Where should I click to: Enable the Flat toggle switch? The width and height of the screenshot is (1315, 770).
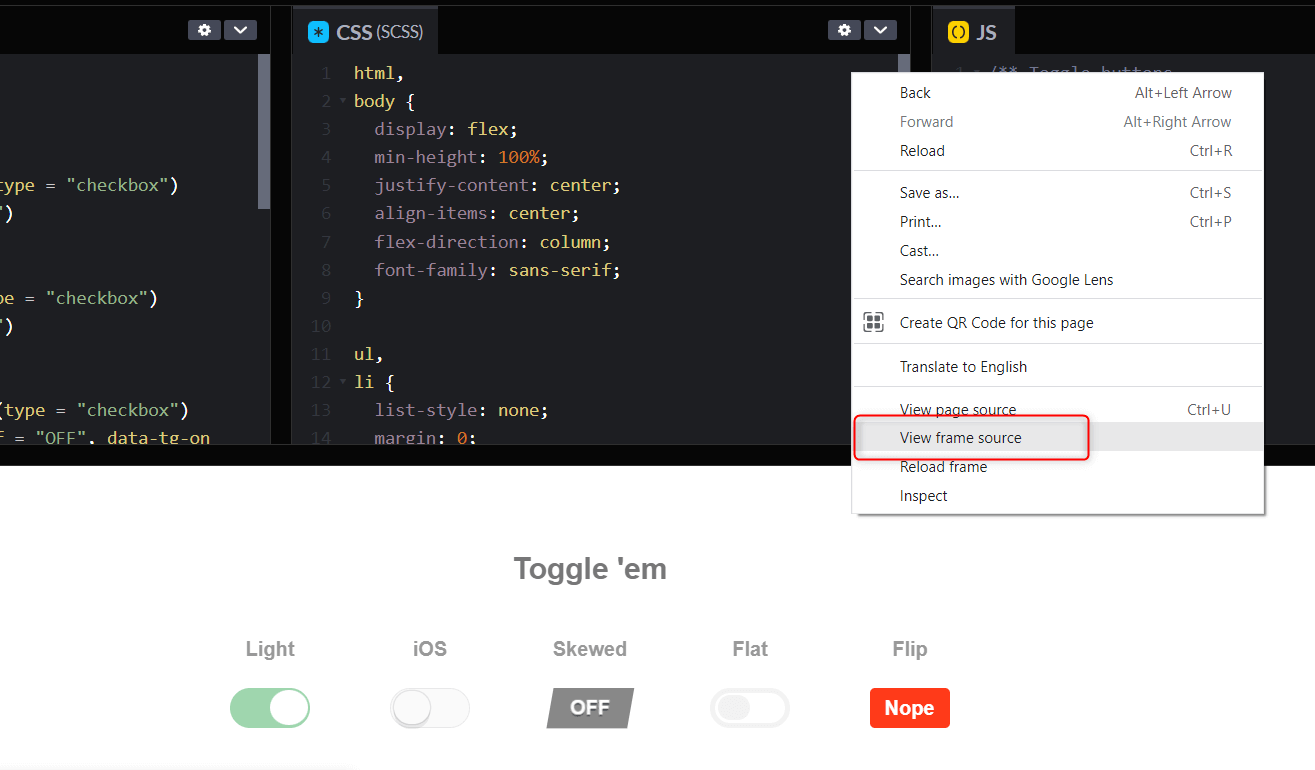[750, 708]
